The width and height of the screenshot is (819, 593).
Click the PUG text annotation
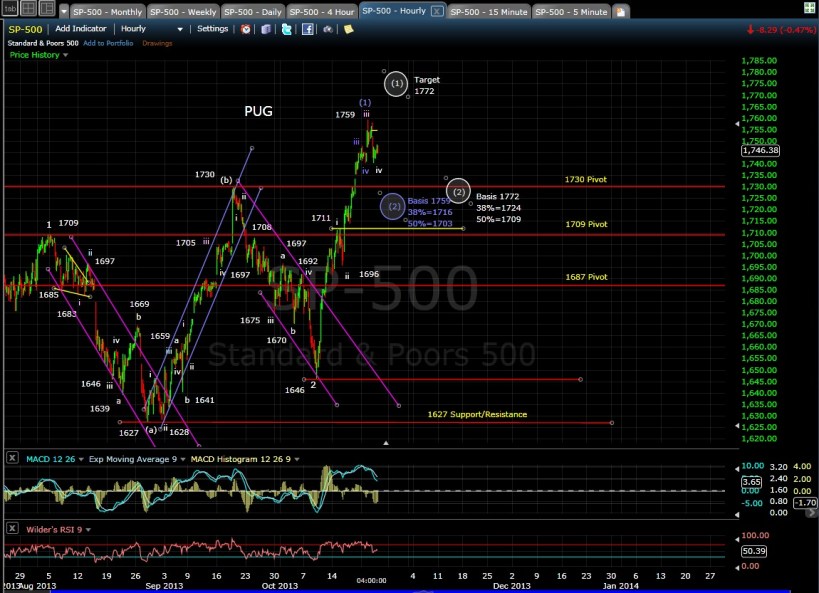point(258,111)
